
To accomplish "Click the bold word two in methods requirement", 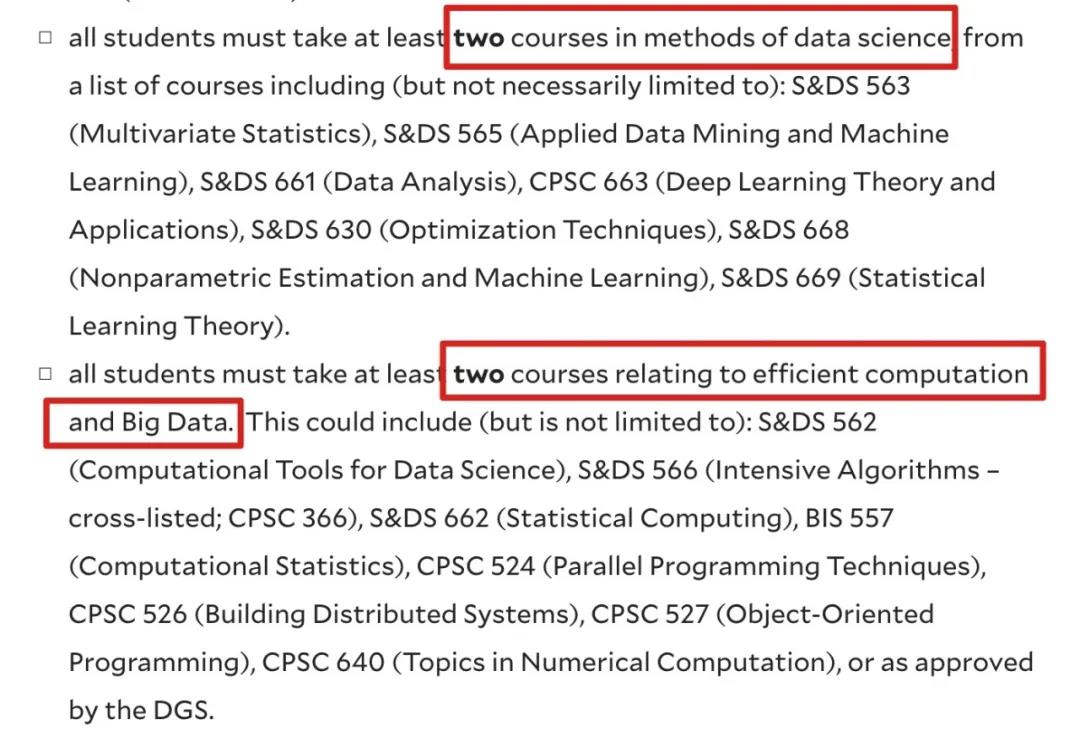I will pyautogui.click(x=478, y=37).
